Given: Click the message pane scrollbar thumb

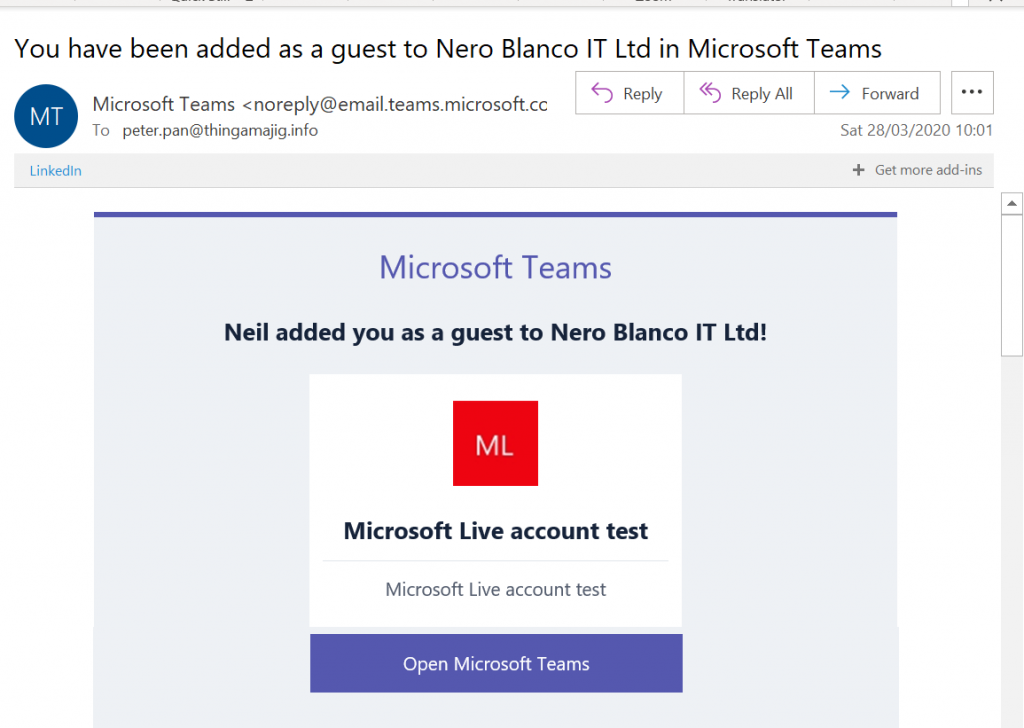Looking at the screenshot, I should pyautogui.click(x=1012, y=285).
